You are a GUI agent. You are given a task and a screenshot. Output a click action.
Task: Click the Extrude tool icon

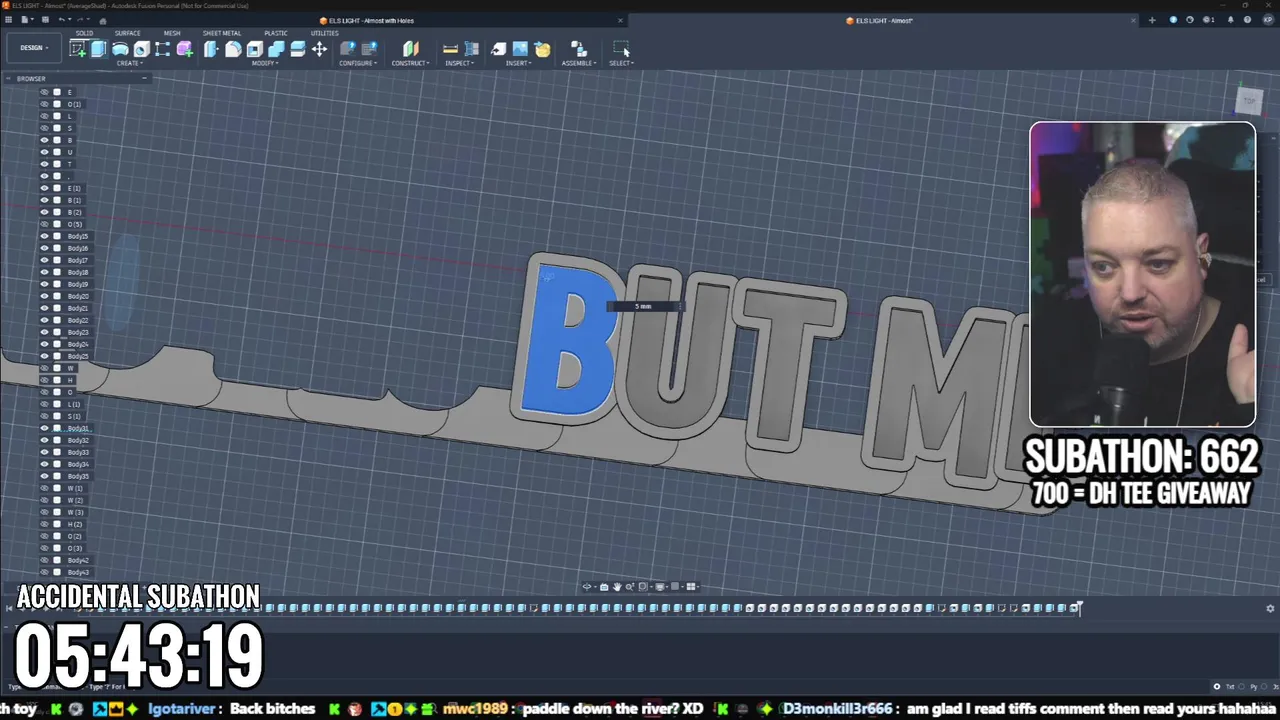tap(99, 49)
